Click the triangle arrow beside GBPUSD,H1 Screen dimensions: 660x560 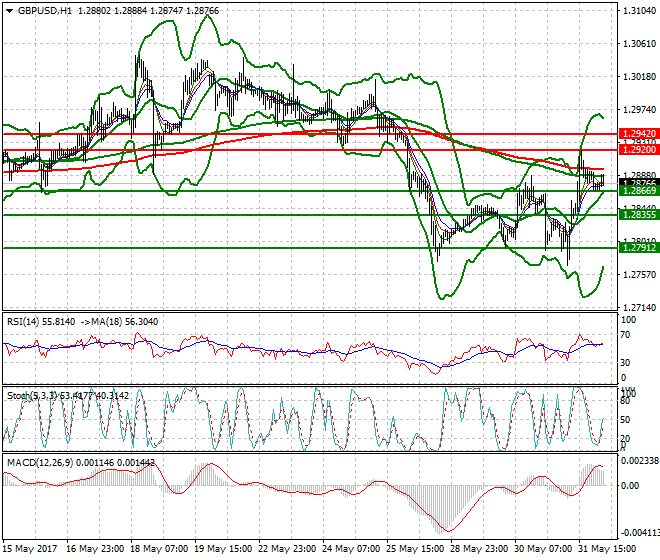click(x=10, y=11)
